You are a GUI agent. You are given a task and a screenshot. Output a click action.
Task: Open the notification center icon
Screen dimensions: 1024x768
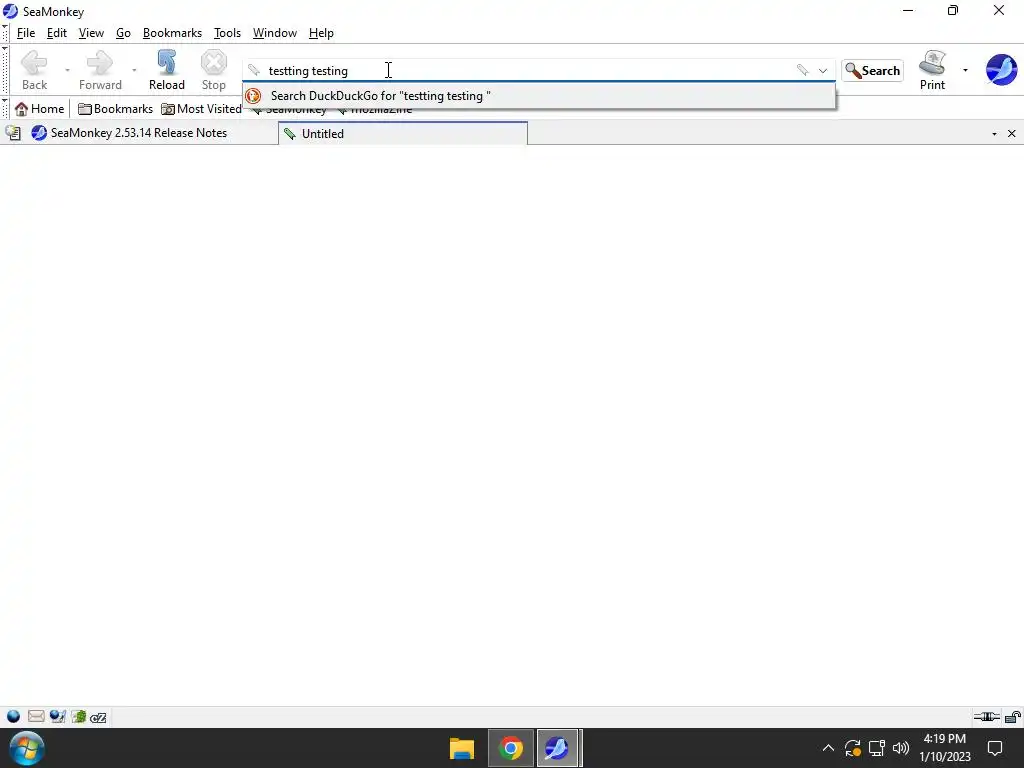(x=995, y=748)
